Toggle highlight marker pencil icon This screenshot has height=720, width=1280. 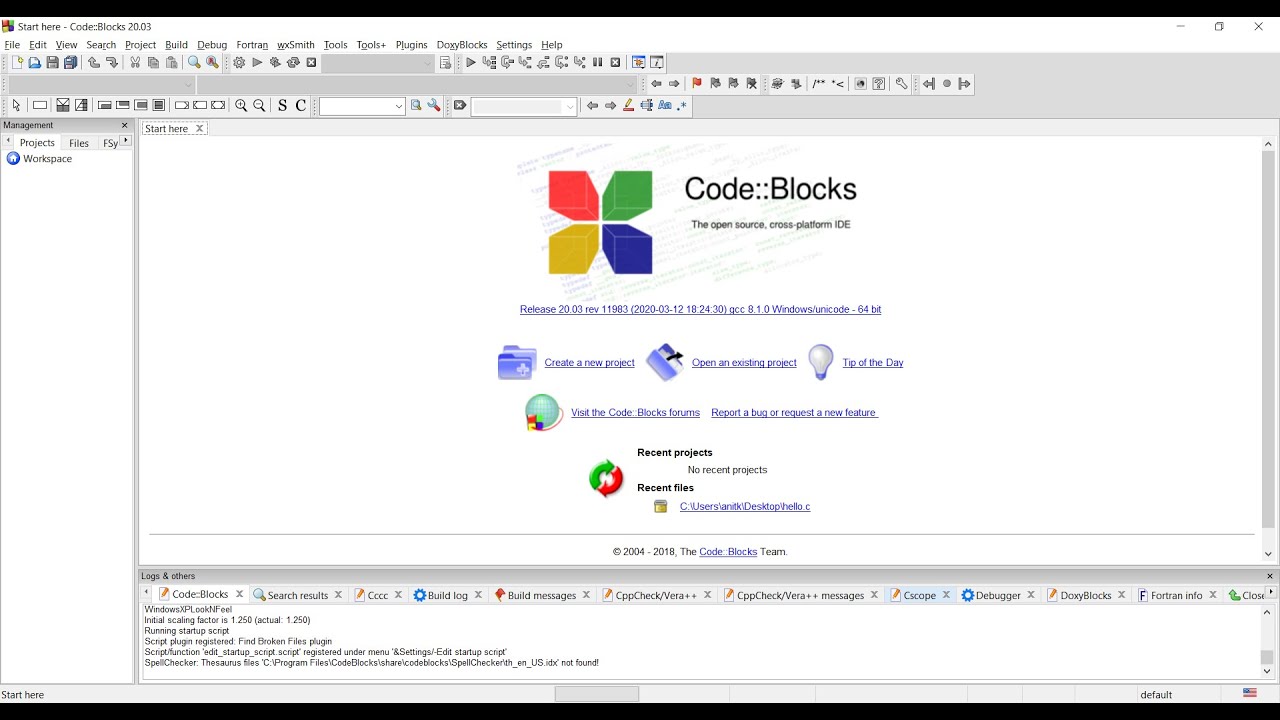[x=629, y=106]
